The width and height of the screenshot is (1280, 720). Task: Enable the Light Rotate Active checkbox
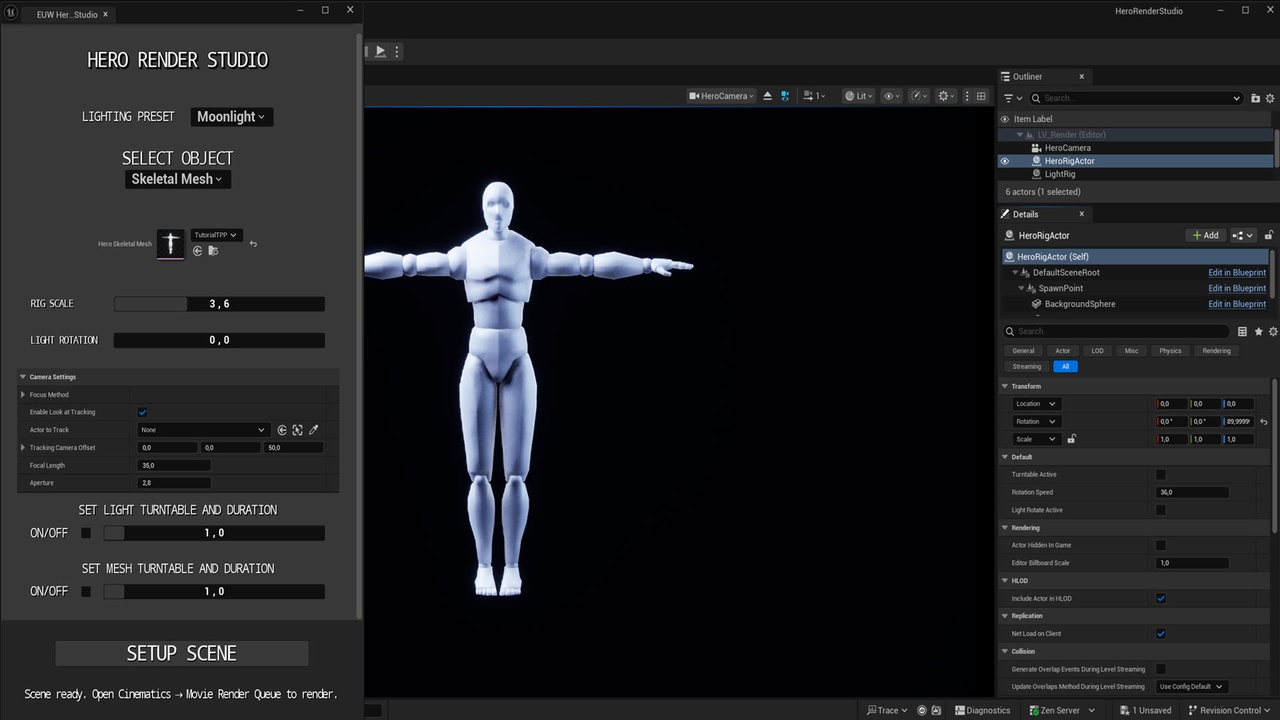(1161, 510)
